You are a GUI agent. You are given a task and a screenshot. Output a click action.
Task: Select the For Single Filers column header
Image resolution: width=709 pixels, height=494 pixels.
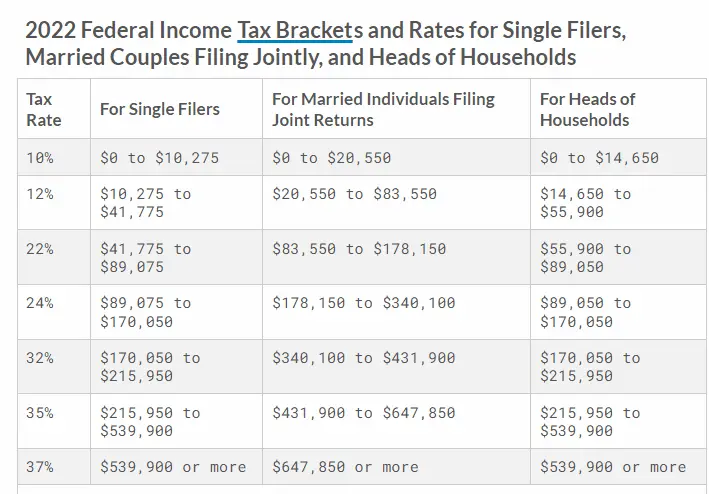pos(160,110)
